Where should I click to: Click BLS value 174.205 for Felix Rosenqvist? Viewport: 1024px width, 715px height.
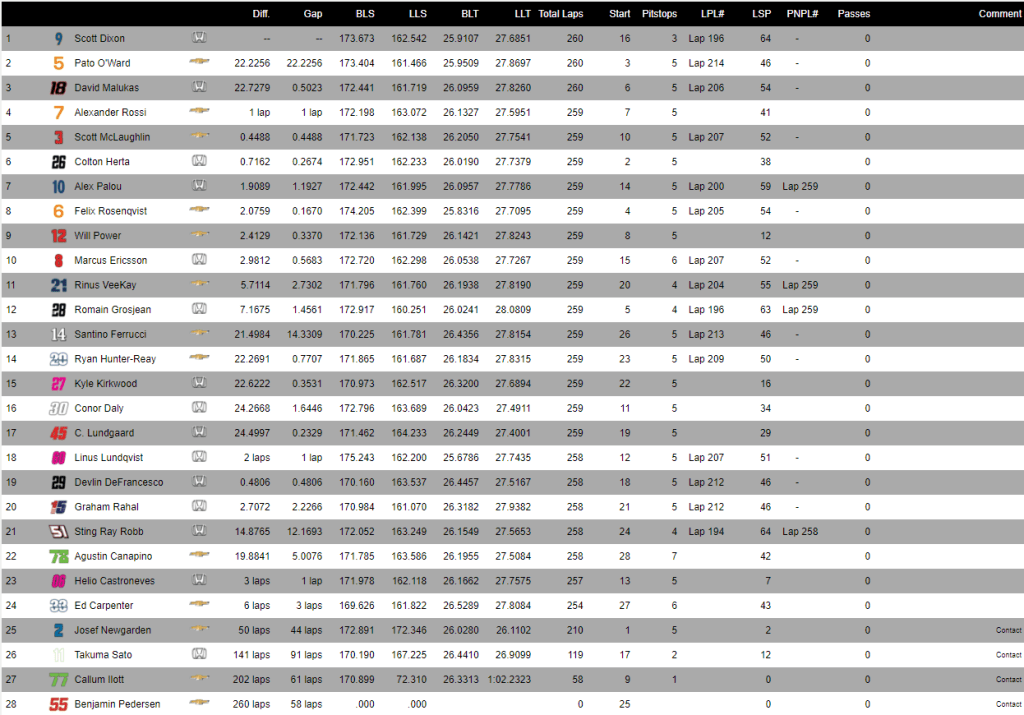tap(357, 212)
